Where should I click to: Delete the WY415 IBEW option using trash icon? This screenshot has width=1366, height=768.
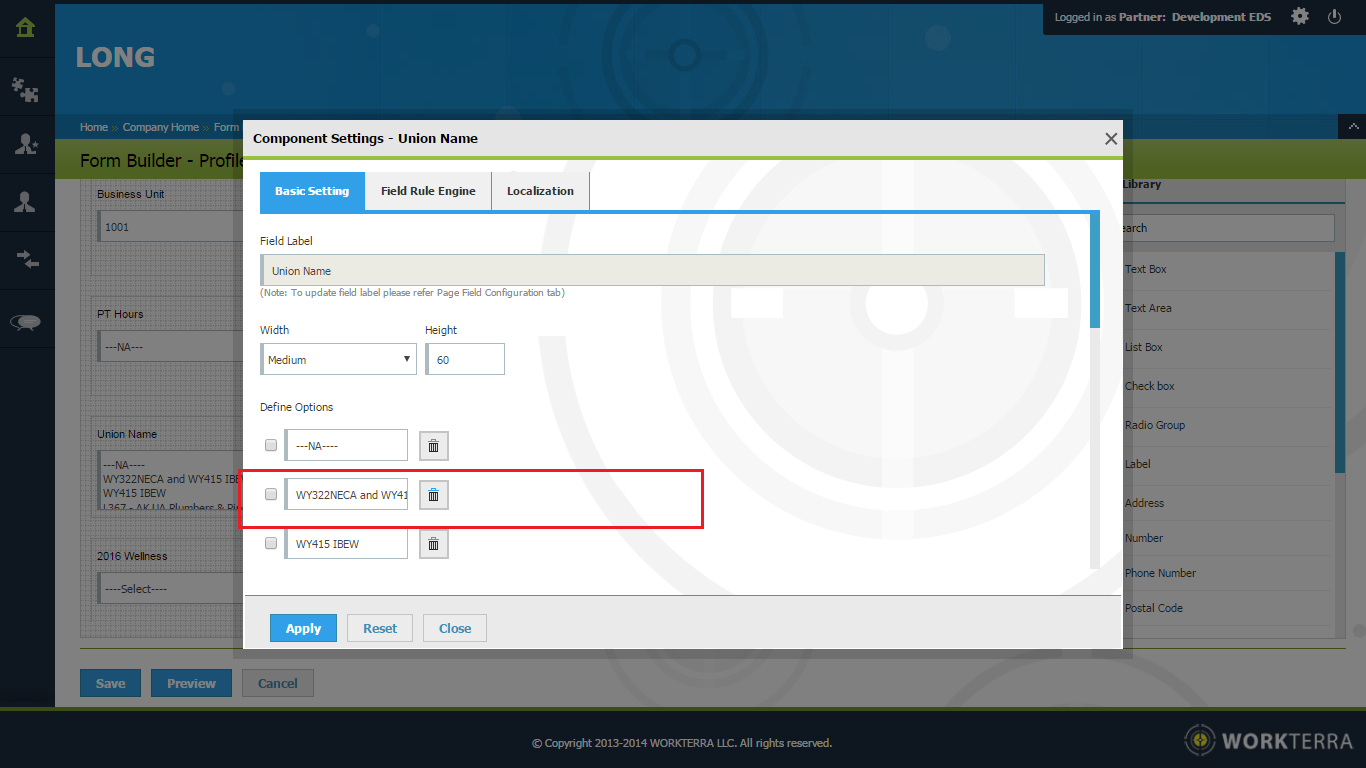(x=433, y=544)
